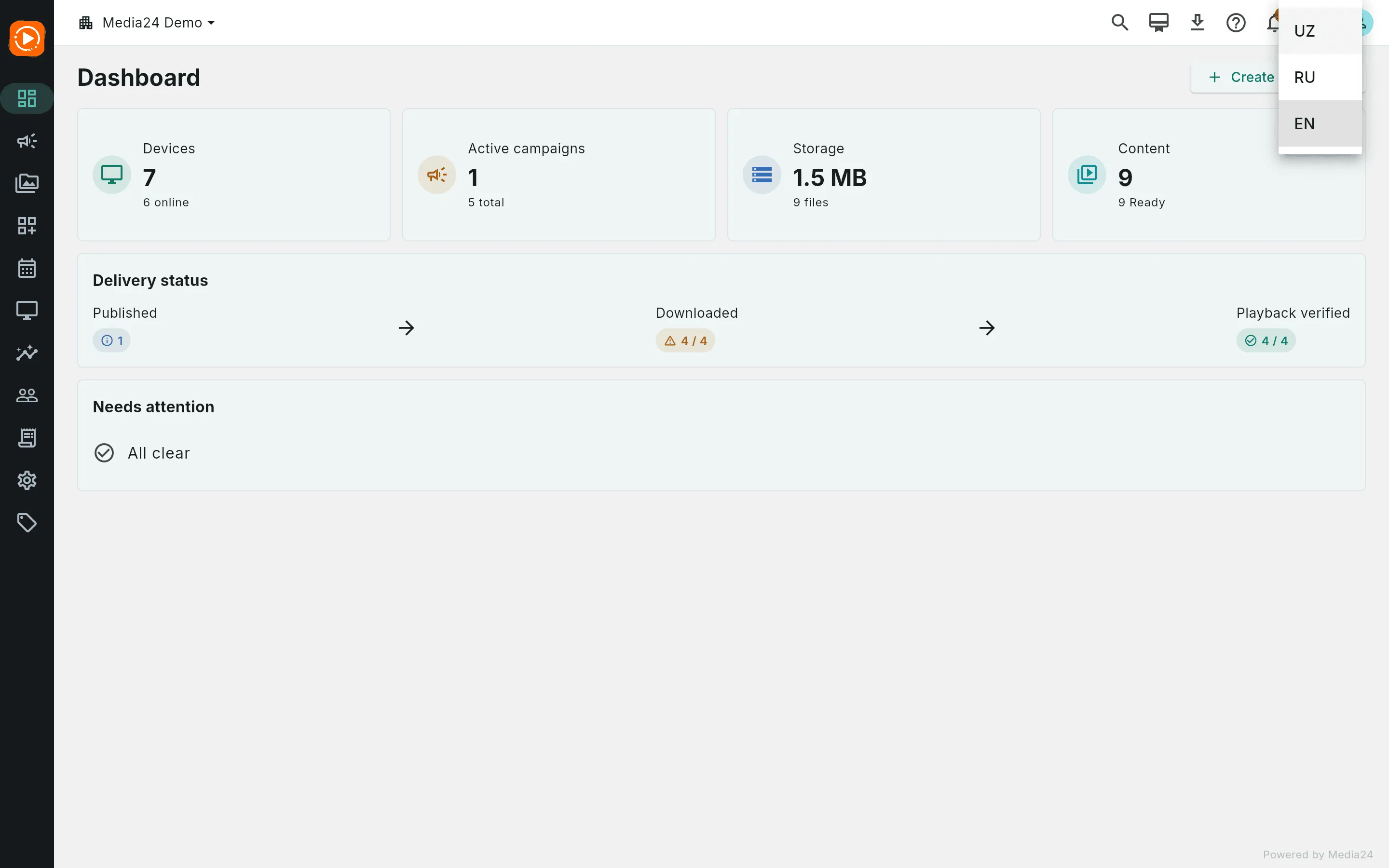Click the Playback verified 4 / 4 badge

(x=1266, y=340)
